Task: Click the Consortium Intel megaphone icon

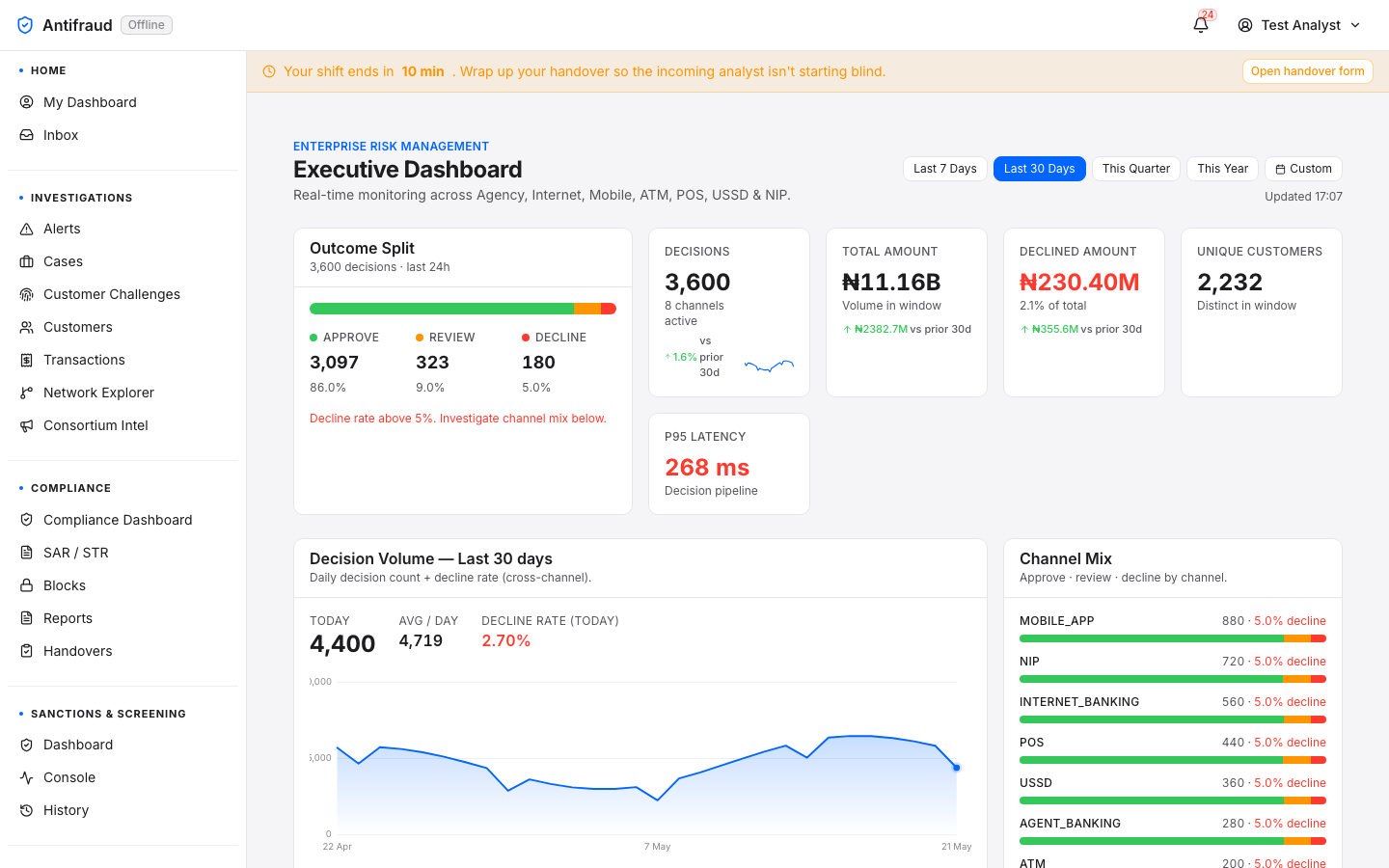Action: pos(27,425)
